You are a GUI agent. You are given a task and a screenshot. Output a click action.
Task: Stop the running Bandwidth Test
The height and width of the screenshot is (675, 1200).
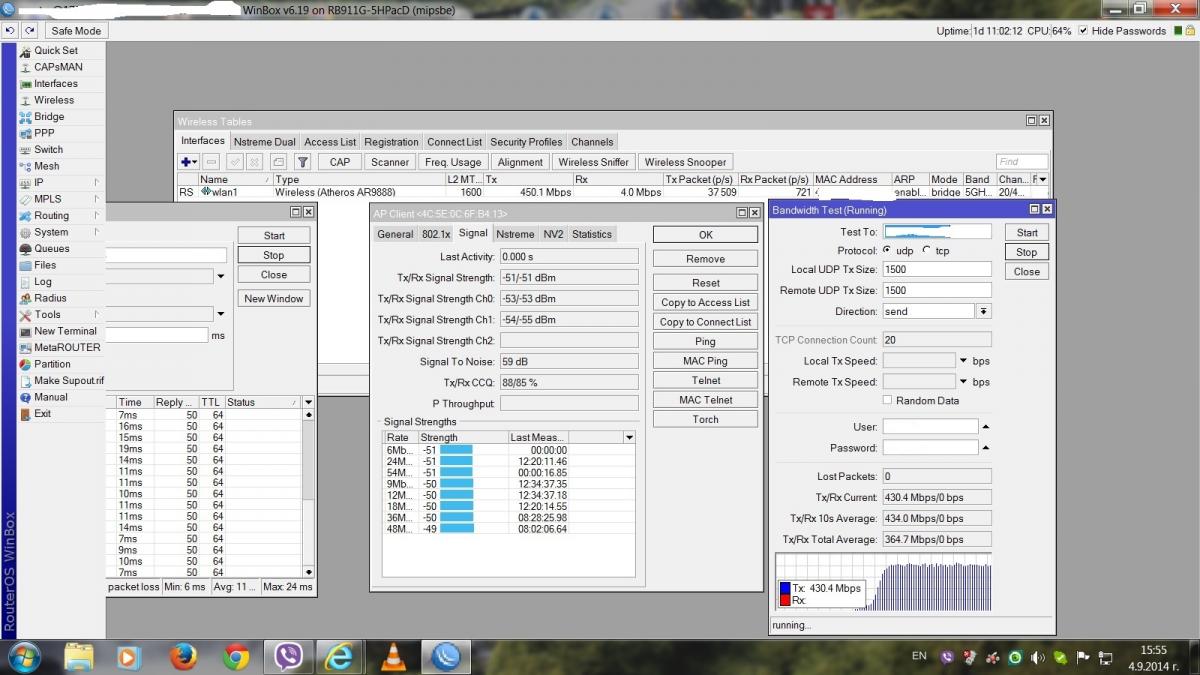click(1026, 252)
